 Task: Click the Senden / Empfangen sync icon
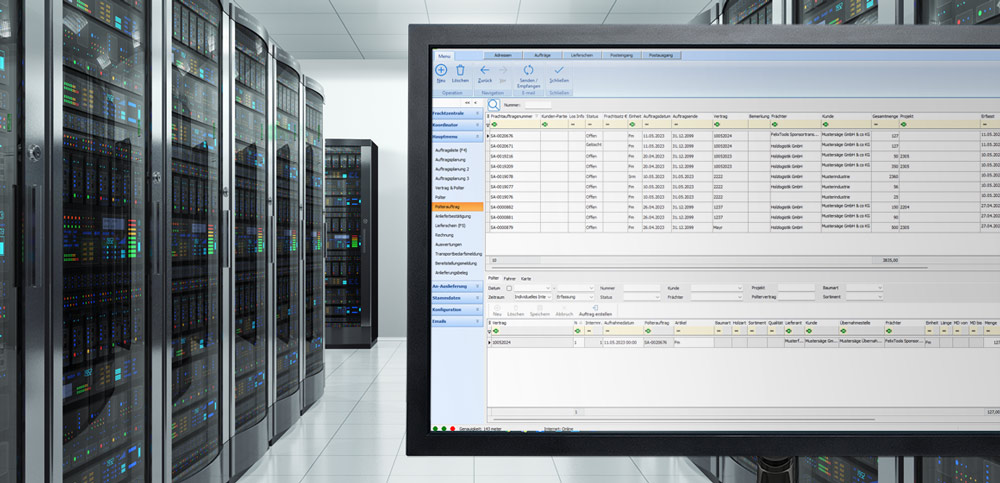528,70
